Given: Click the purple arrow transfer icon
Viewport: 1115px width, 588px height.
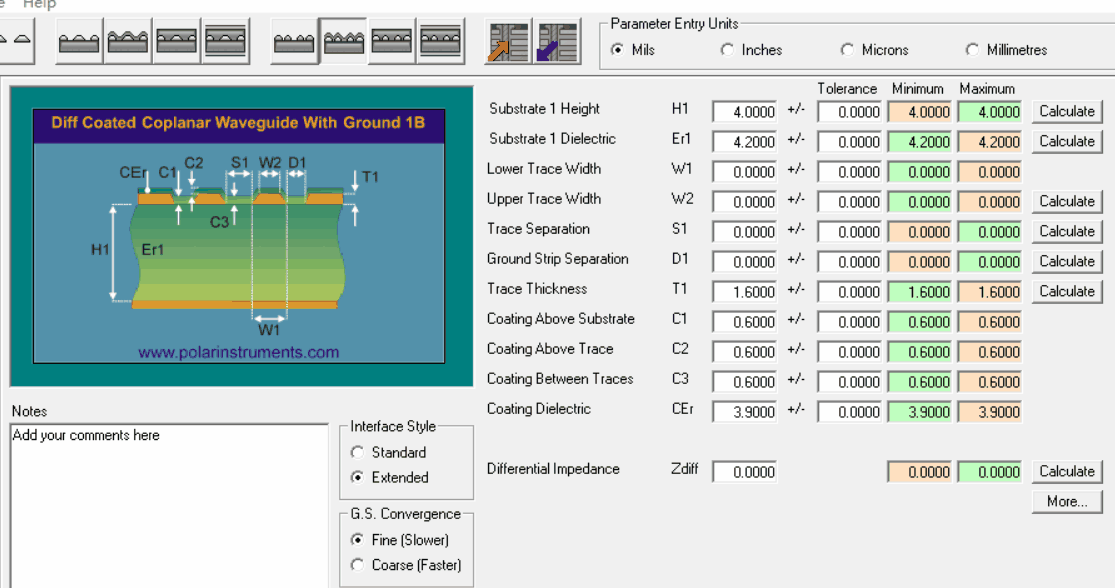Looking at the screenshot, I should (x=557, y=40).
